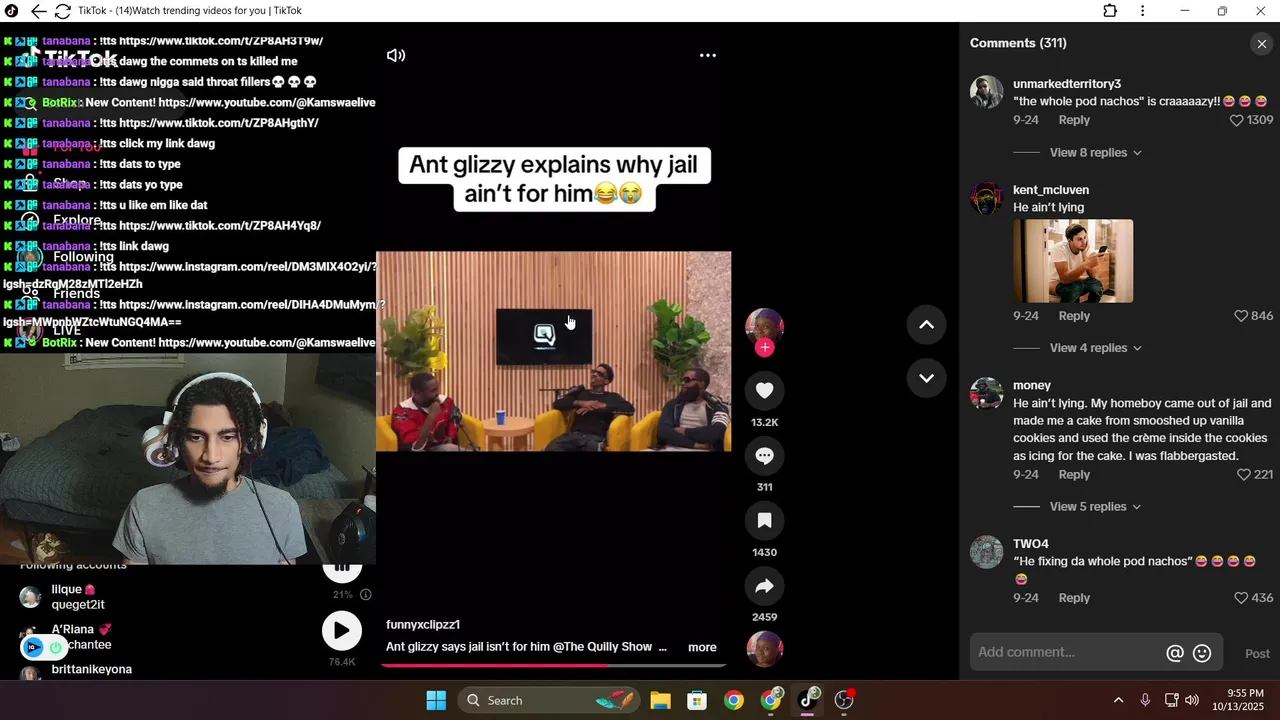Viewport: 1280px width, 720px height.
Task: Open Following in TikTok sidebar
Action: pos(83,257)
